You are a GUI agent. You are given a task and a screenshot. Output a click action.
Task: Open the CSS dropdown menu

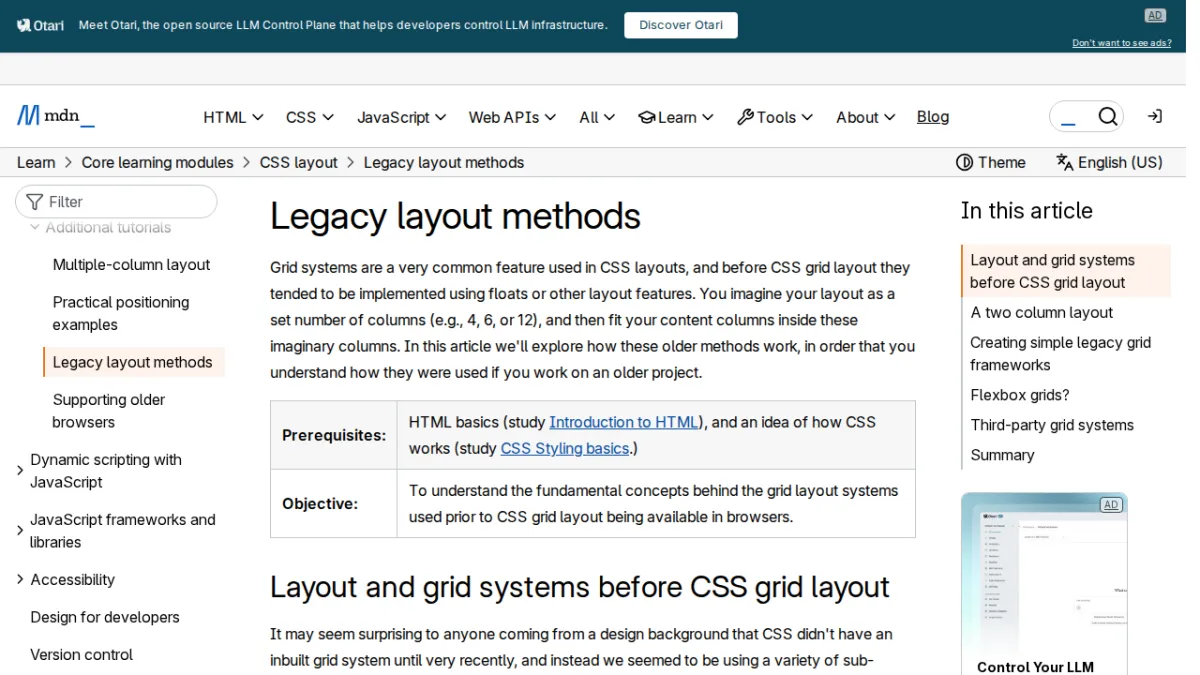pos(309,117)
